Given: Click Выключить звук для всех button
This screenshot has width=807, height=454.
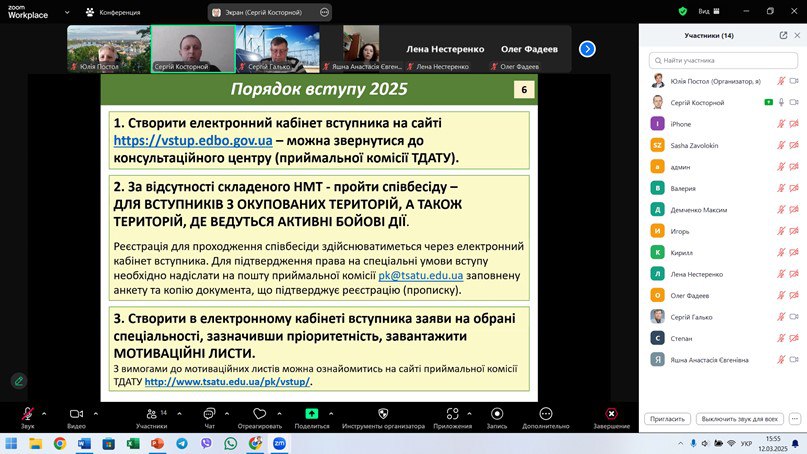Looking at the screenshot, I should click(740, 419).
